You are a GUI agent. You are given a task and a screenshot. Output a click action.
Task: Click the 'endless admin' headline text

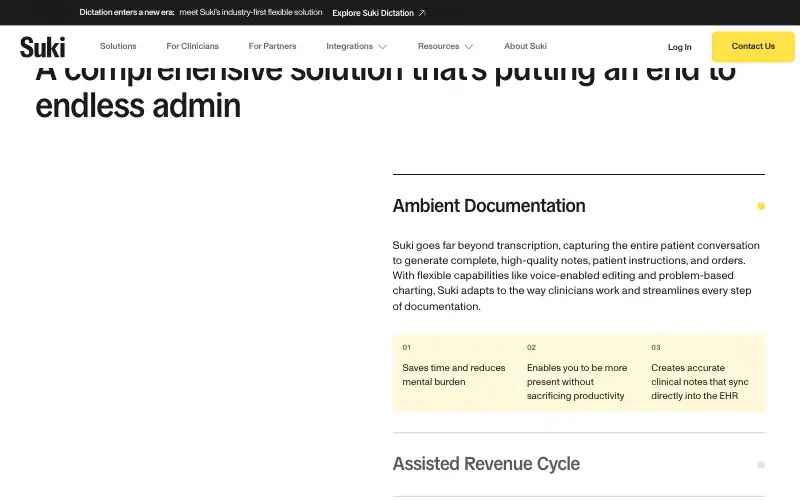point(138,106)
